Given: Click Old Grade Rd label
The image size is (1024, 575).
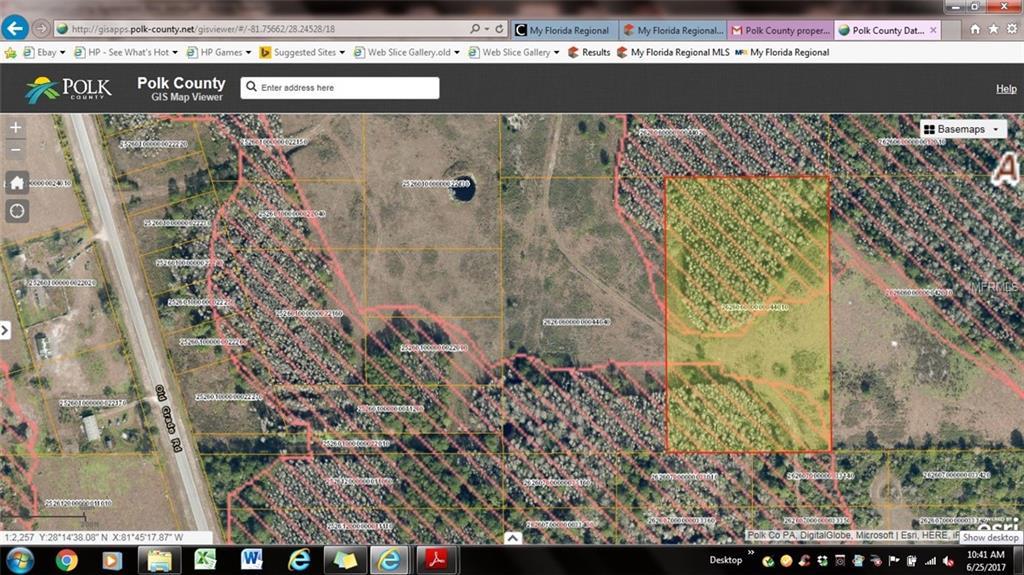Looking at the screenshot, I should pyautogui.click(x=168, y=418).
